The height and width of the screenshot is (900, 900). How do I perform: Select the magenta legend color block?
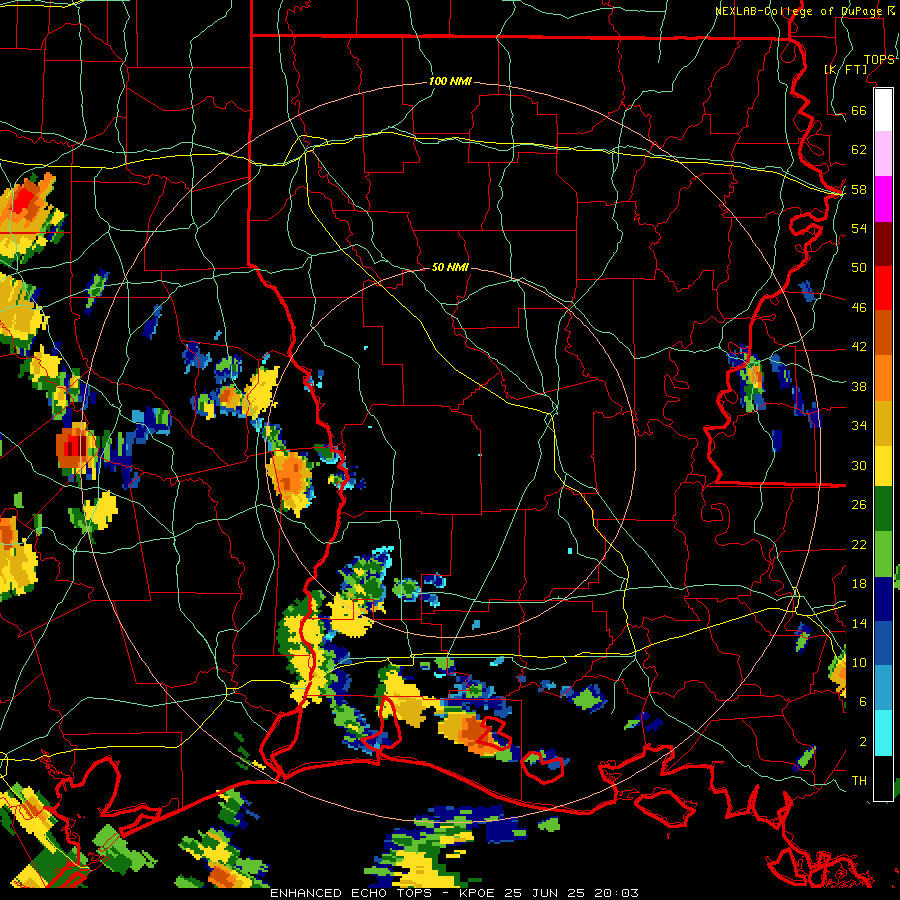[883, 199]
